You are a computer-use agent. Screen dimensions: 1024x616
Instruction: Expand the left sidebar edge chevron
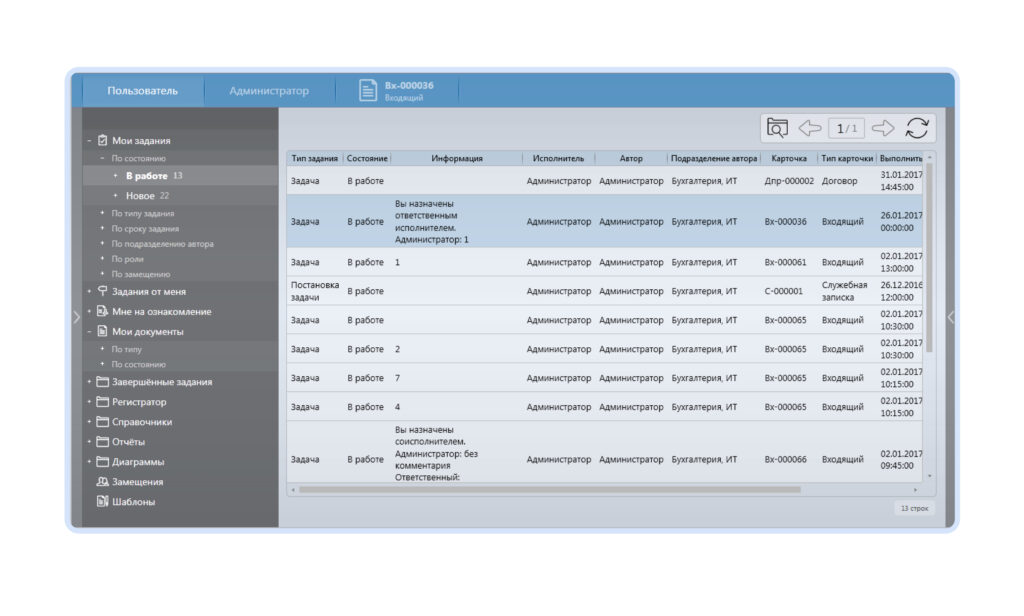76,317
